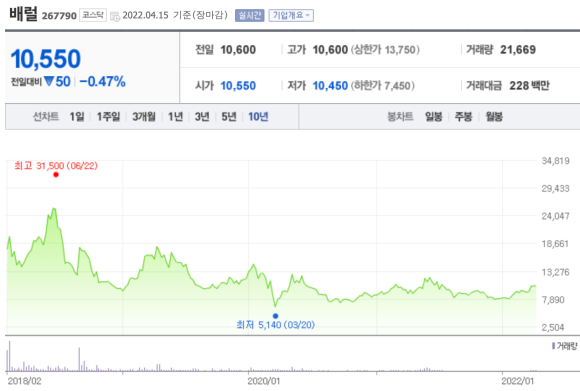Click the 코스닥 market badge
The image size is (580, 391).
93,16
